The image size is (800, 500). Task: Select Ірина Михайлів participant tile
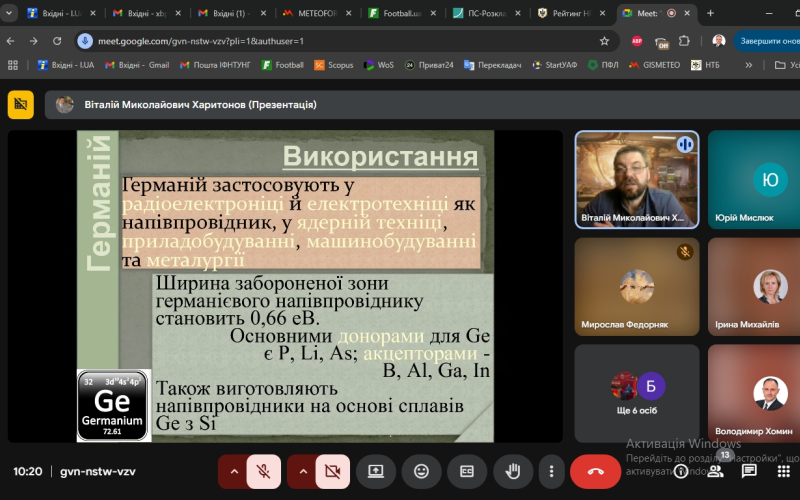(754, 287)
